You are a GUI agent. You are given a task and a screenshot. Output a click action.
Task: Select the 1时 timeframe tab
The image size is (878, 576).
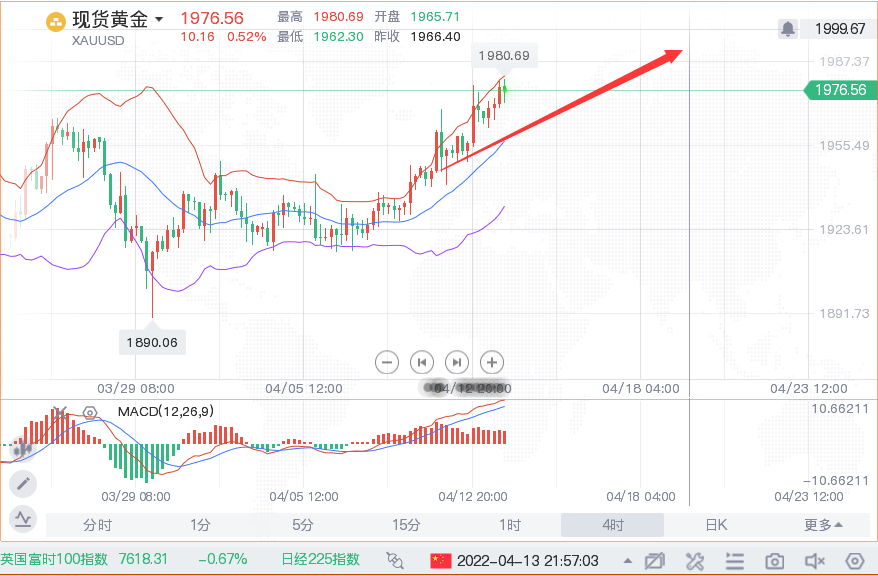[510, 525]
